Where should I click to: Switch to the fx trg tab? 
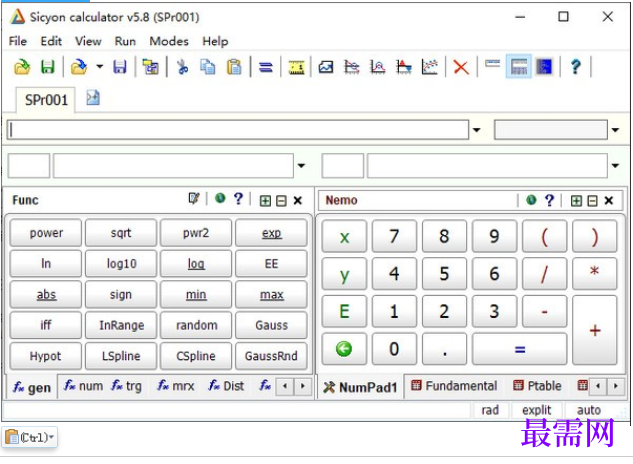(x=127, y=386)
